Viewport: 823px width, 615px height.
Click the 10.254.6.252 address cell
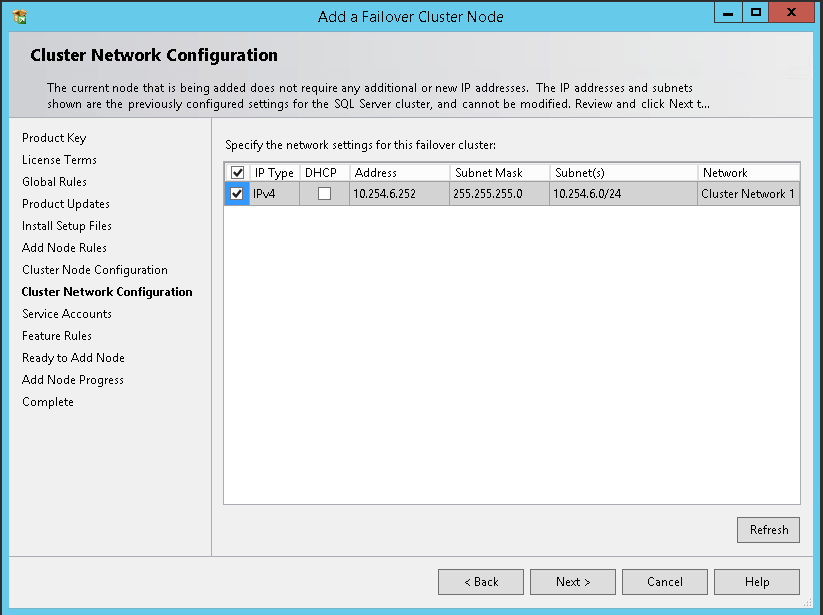399,194
